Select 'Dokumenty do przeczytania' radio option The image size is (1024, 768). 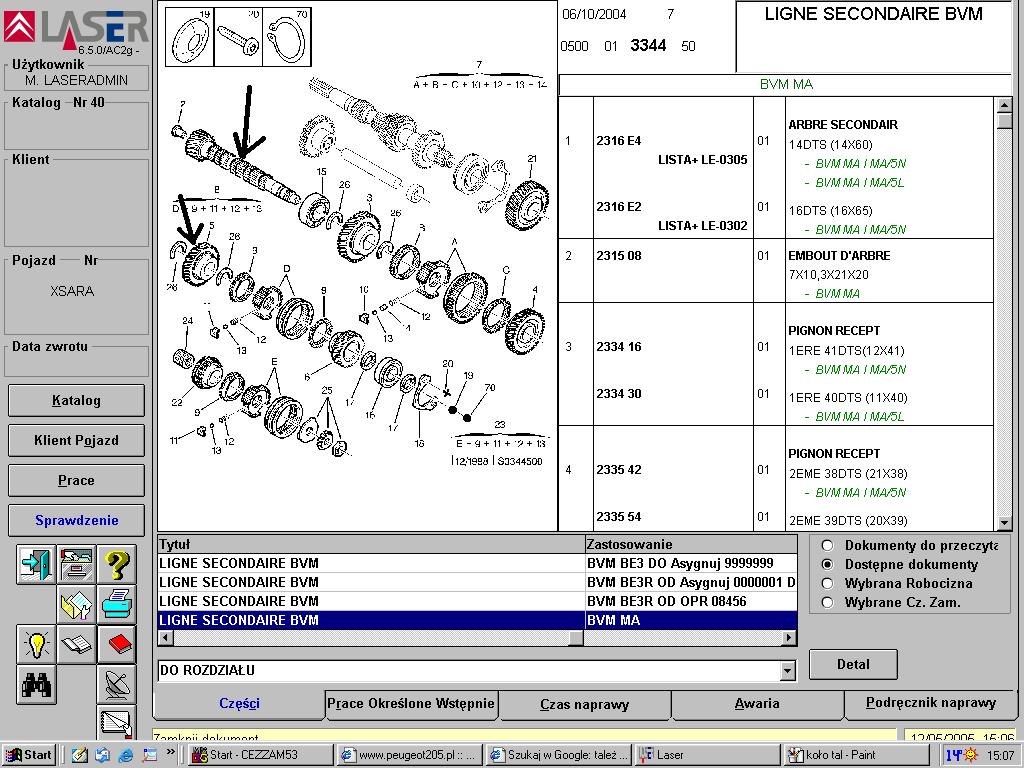pos(827,546)
